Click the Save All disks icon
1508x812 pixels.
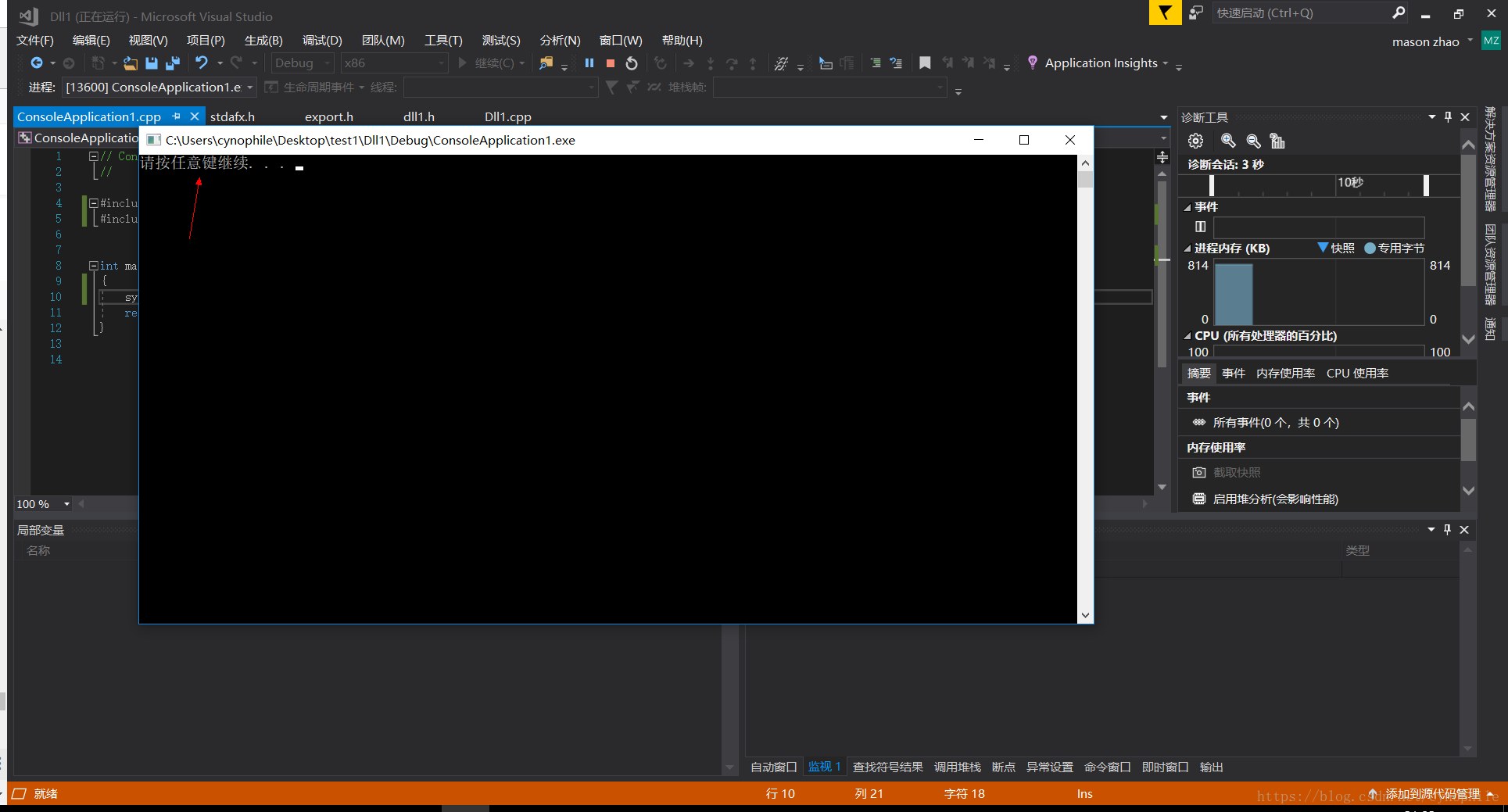173,63
